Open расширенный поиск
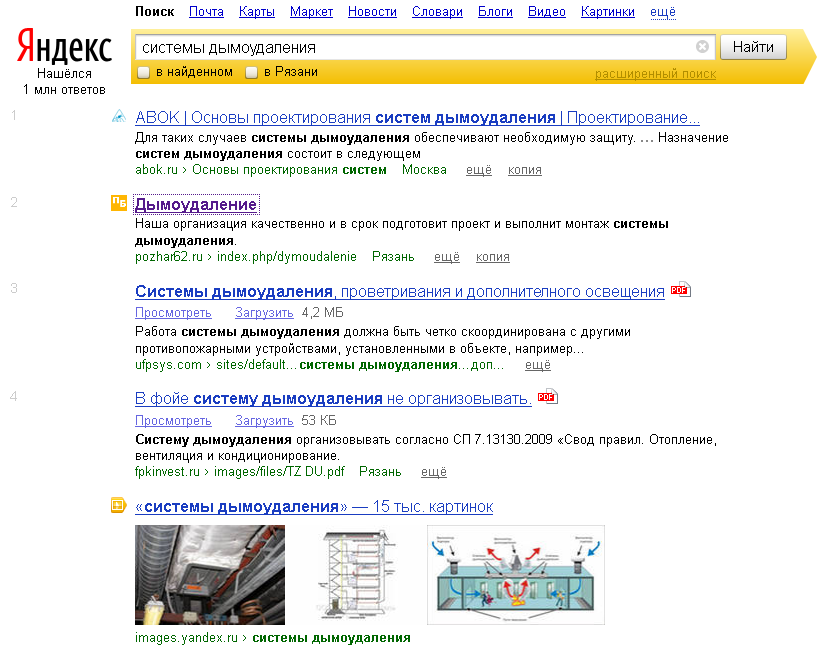Screen dimensions: 818x654 click(655, 74)
